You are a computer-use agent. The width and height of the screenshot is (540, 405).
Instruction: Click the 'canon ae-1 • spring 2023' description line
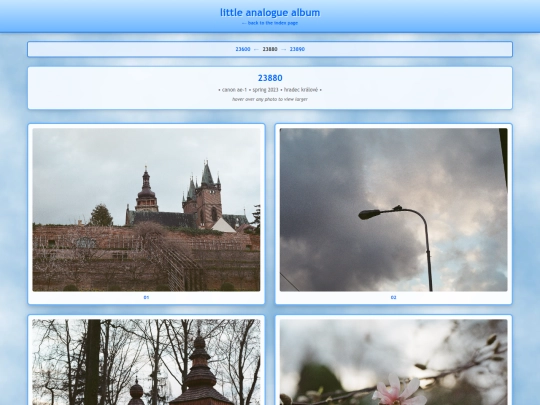[270, 90]
